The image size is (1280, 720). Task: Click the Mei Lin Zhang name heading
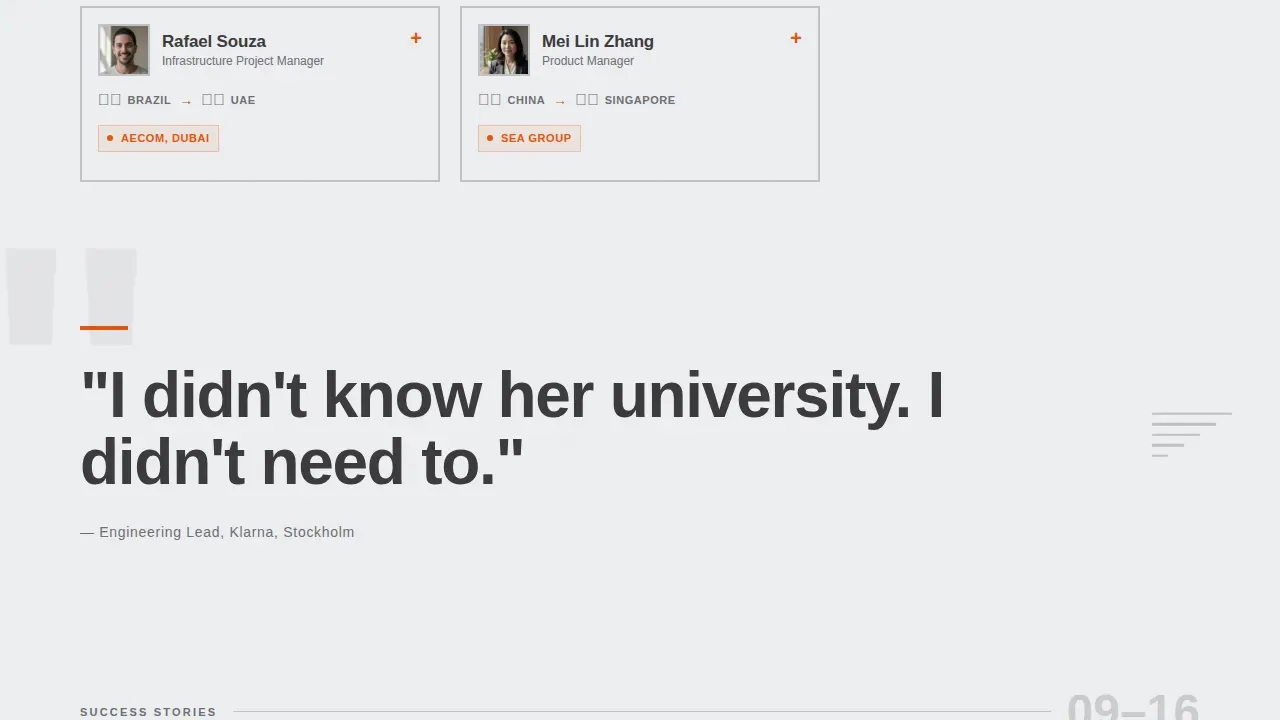(x=598, y=41)
